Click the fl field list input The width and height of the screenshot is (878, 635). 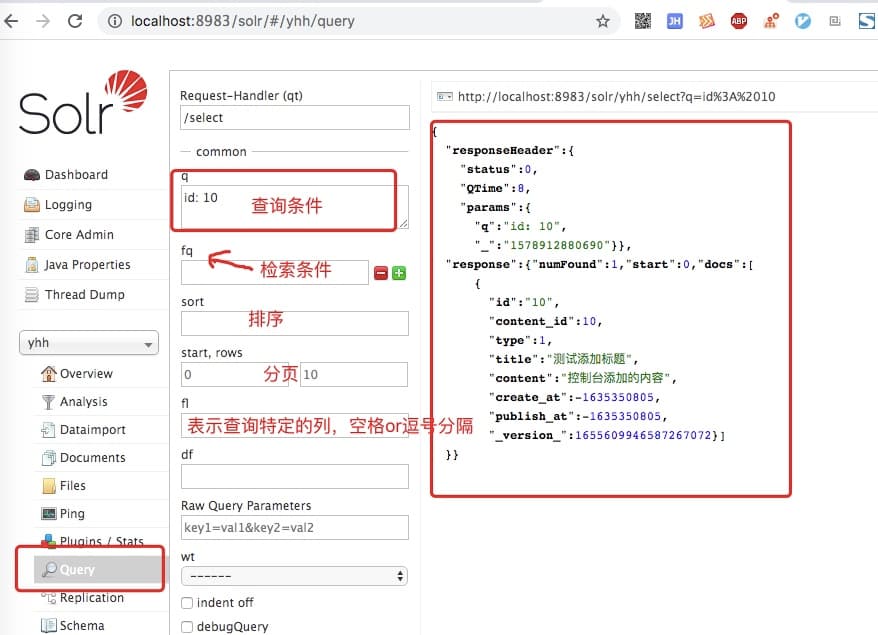(x=295, y=426)
